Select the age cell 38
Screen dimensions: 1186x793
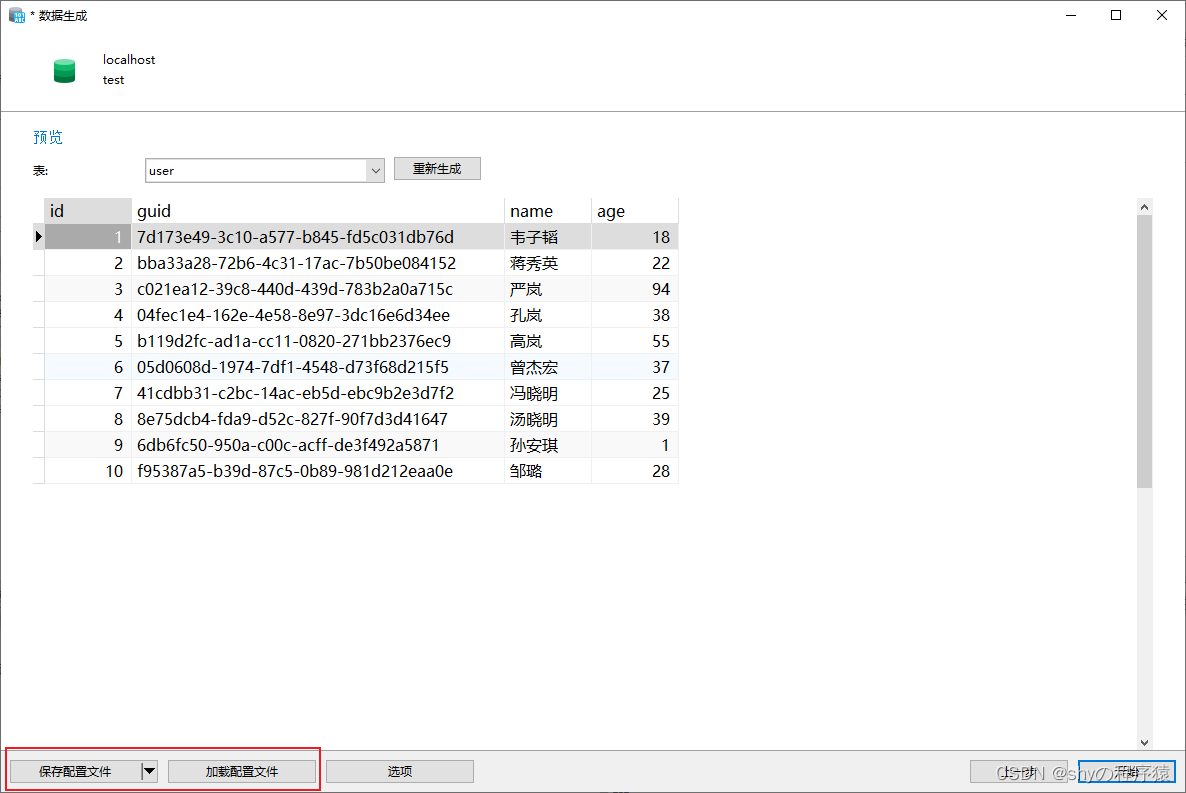coord(635,315)
